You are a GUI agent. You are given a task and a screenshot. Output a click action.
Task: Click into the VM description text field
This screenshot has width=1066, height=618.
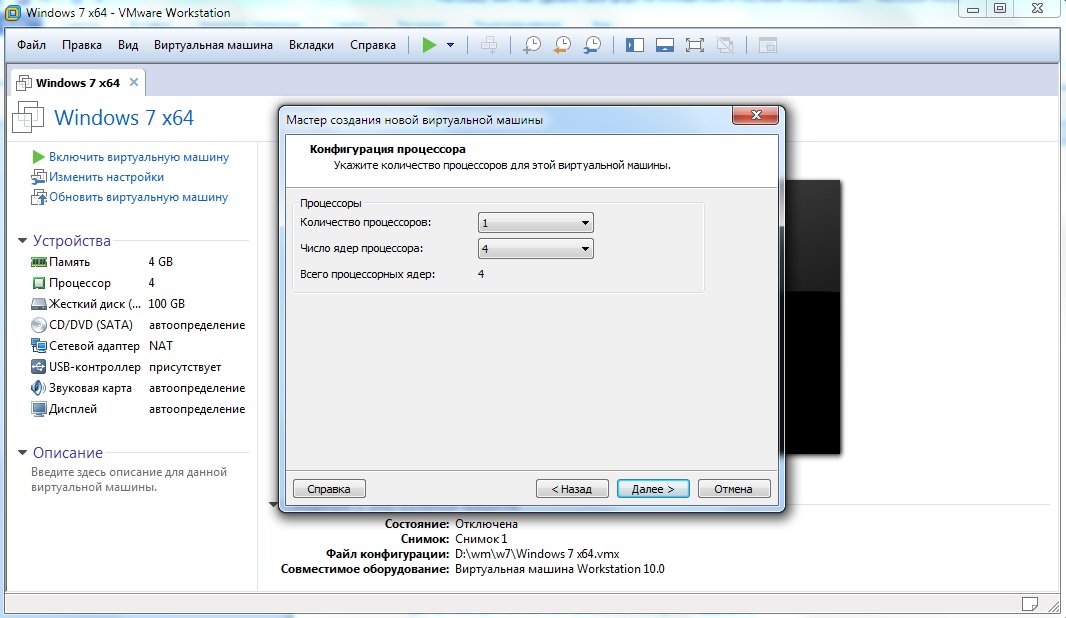[129, 479]
